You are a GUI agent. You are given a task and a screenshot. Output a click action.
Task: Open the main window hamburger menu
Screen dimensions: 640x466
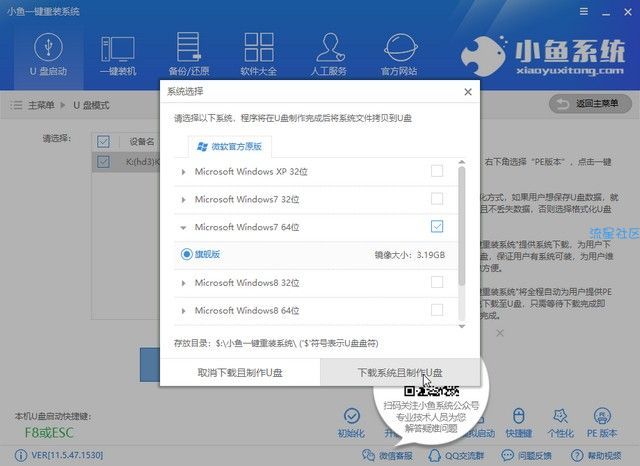pyautogui.click(x=584, y=11)
